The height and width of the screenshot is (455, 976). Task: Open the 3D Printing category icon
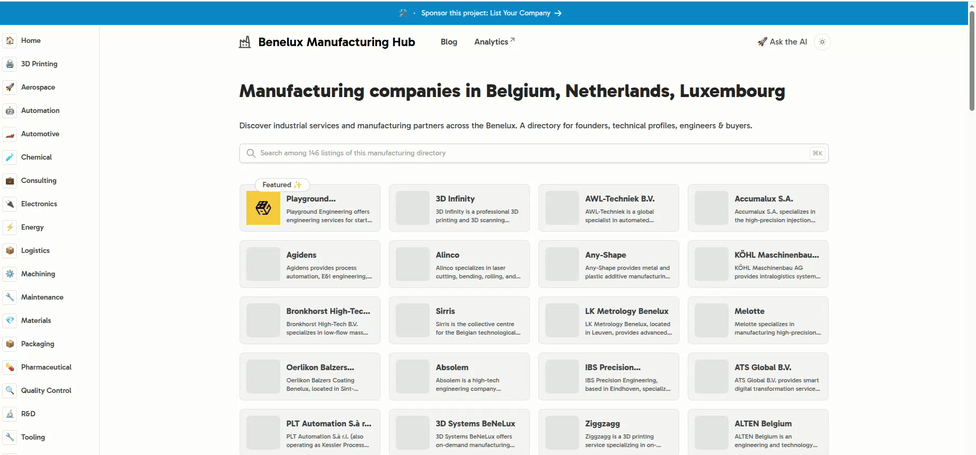coord(10,64)
